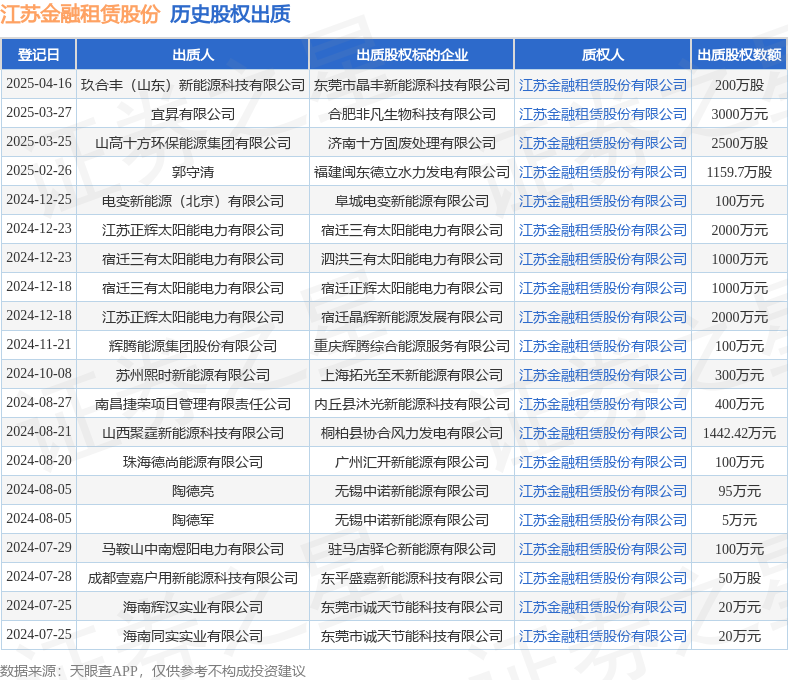This screenshot has height=680, width=788.
Task: Click pledgee link in the 2025-03-27 row
Action: pos(603,114)
